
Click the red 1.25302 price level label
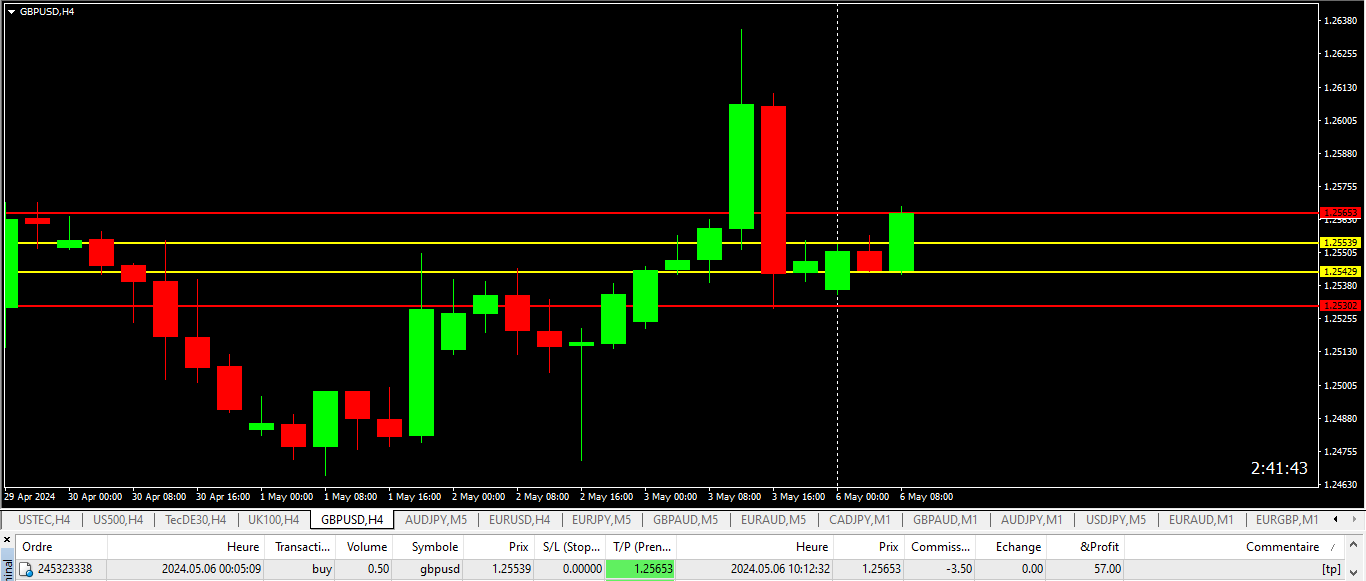pyautogui.click(x=1340, y=305)
